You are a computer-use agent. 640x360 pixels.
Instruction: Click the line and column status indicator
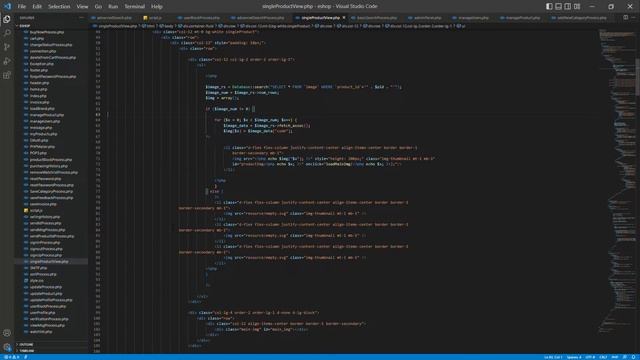click(x=553, y=357)
